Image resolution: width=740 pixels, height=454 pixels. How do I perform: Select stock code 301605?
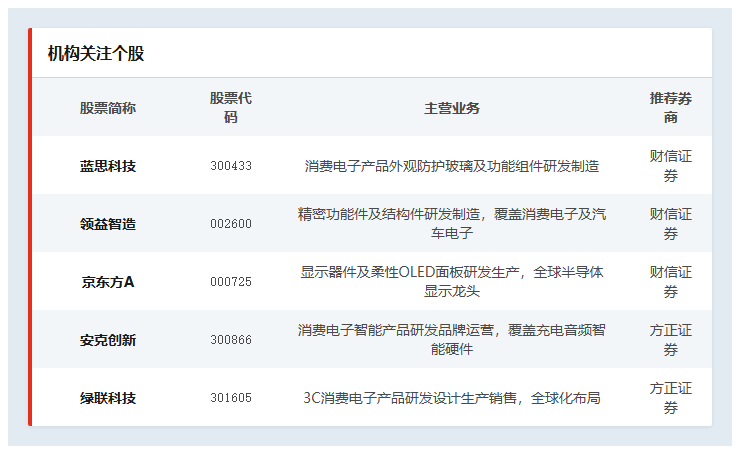231,398
